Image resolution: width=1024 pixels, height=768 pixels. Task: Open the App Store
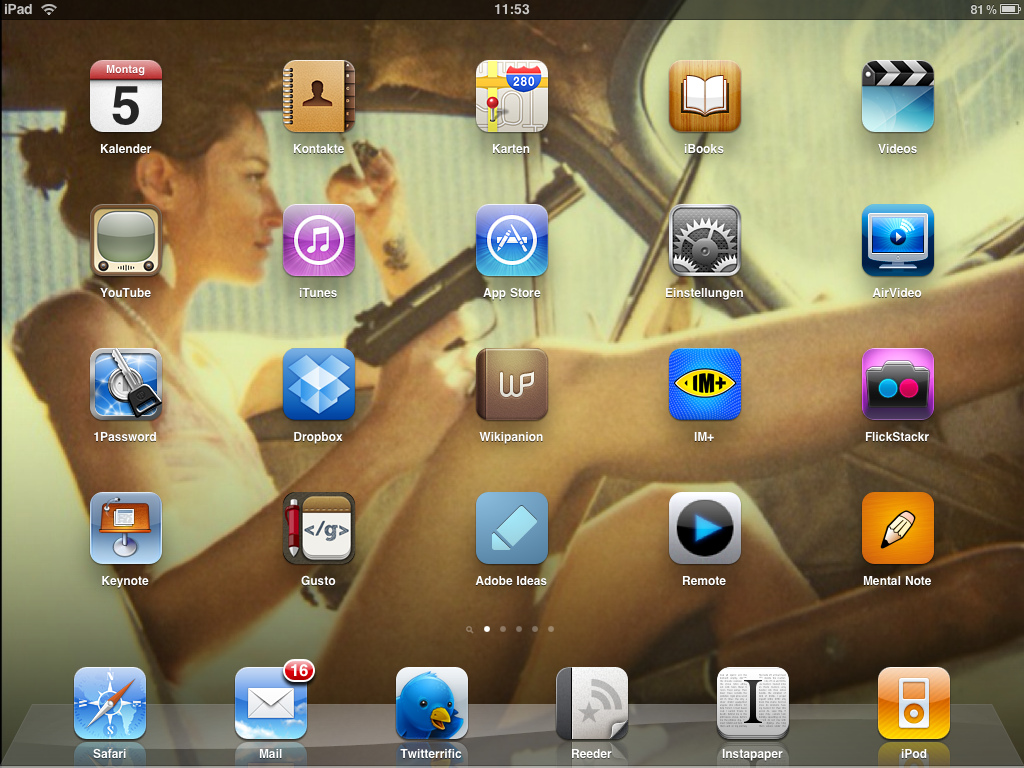coord(511,241)
